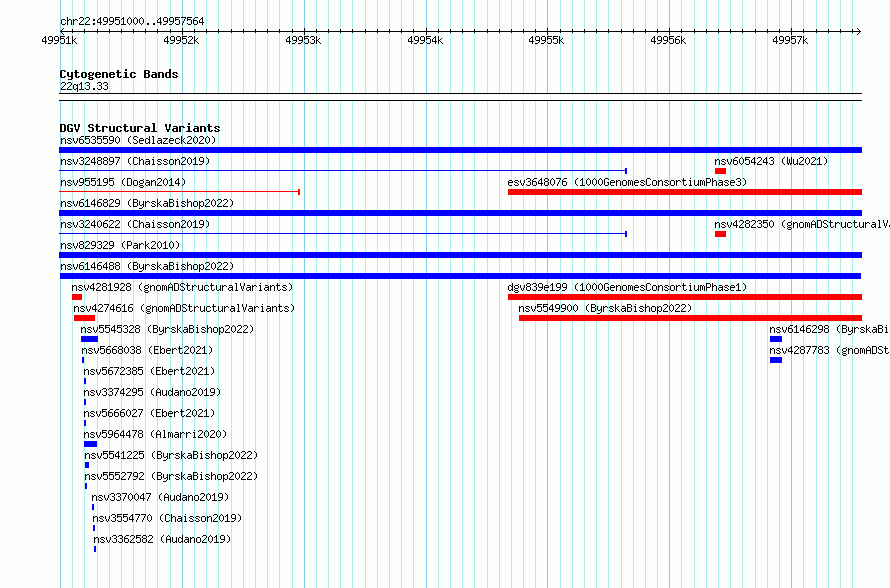Viewport: 890px width, 588px height.
Task: Click nsv3370047 (Audano2019) label
Action: click(161, 497)
